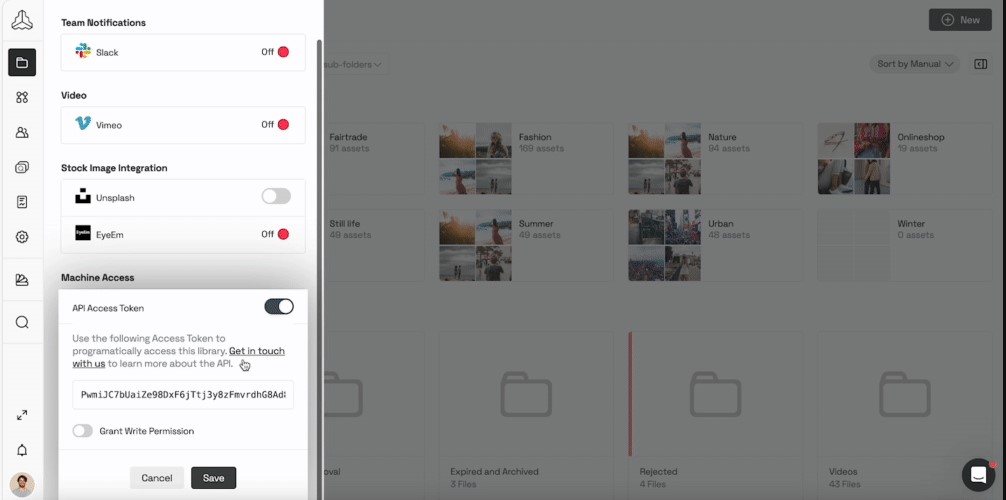The width and height of the screenshot is (1006, 500).
Task: Open the Sort by Manual dropdown
Action: point(915,64)
